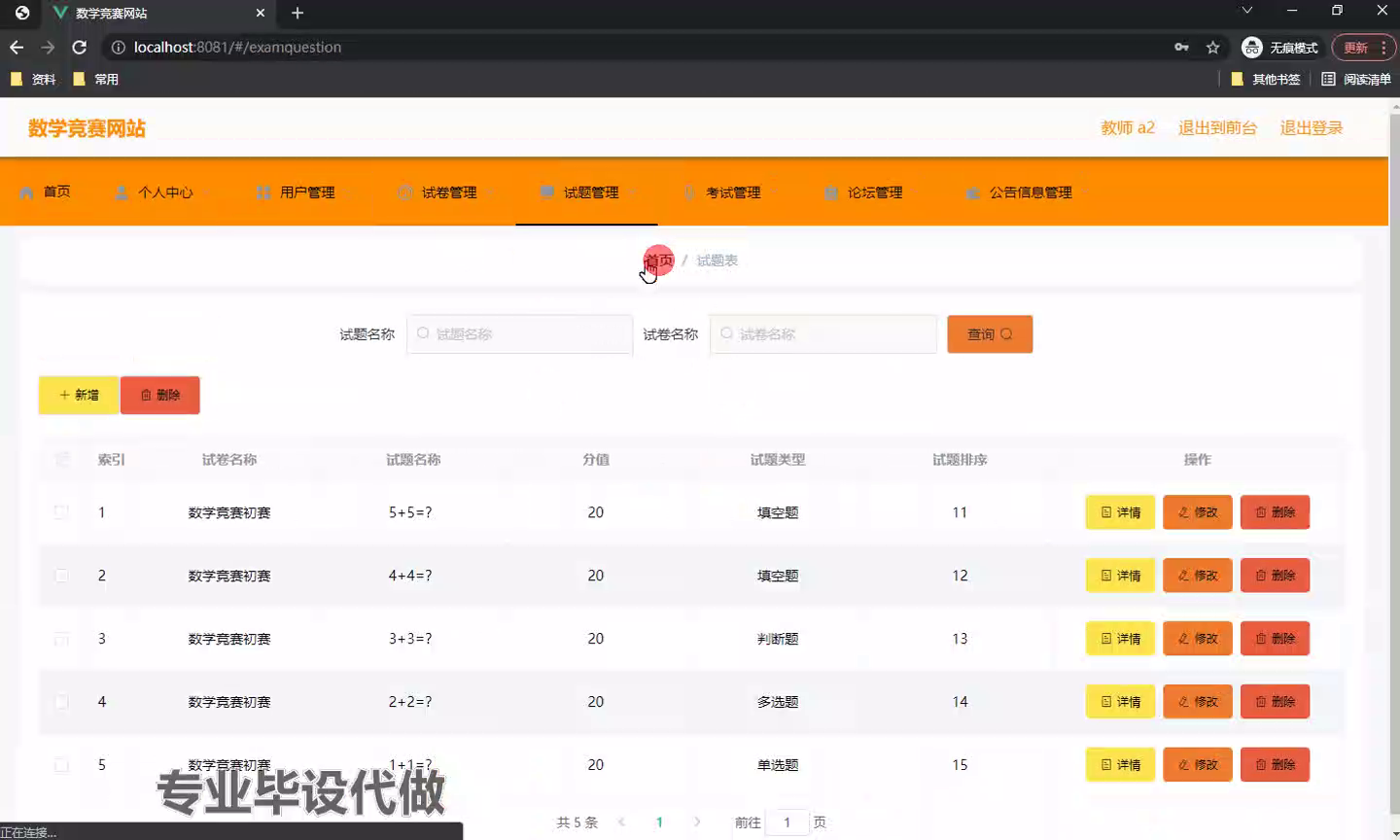Open the 资料 bookmark folder
The width and height of the screenshot is (1400, 840).
(33, 79)
